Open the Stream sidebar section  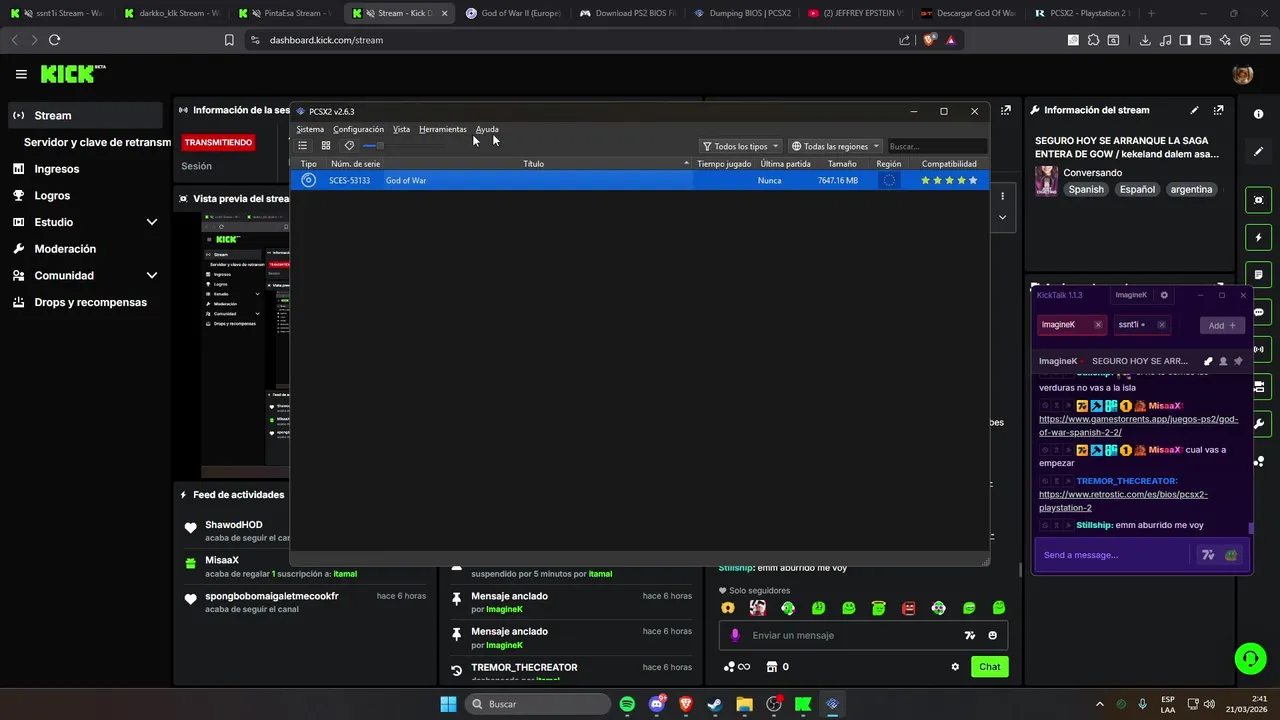[x=84, y=115]
